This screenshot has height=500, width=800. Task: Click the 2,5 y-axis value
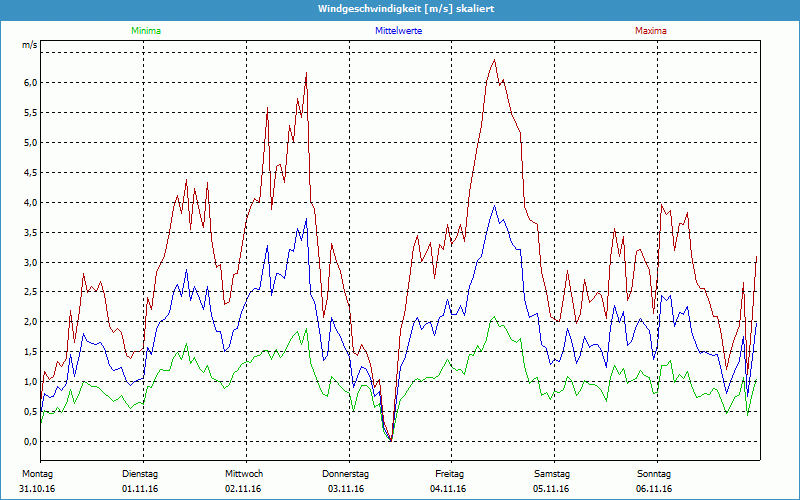pos(31,292)
